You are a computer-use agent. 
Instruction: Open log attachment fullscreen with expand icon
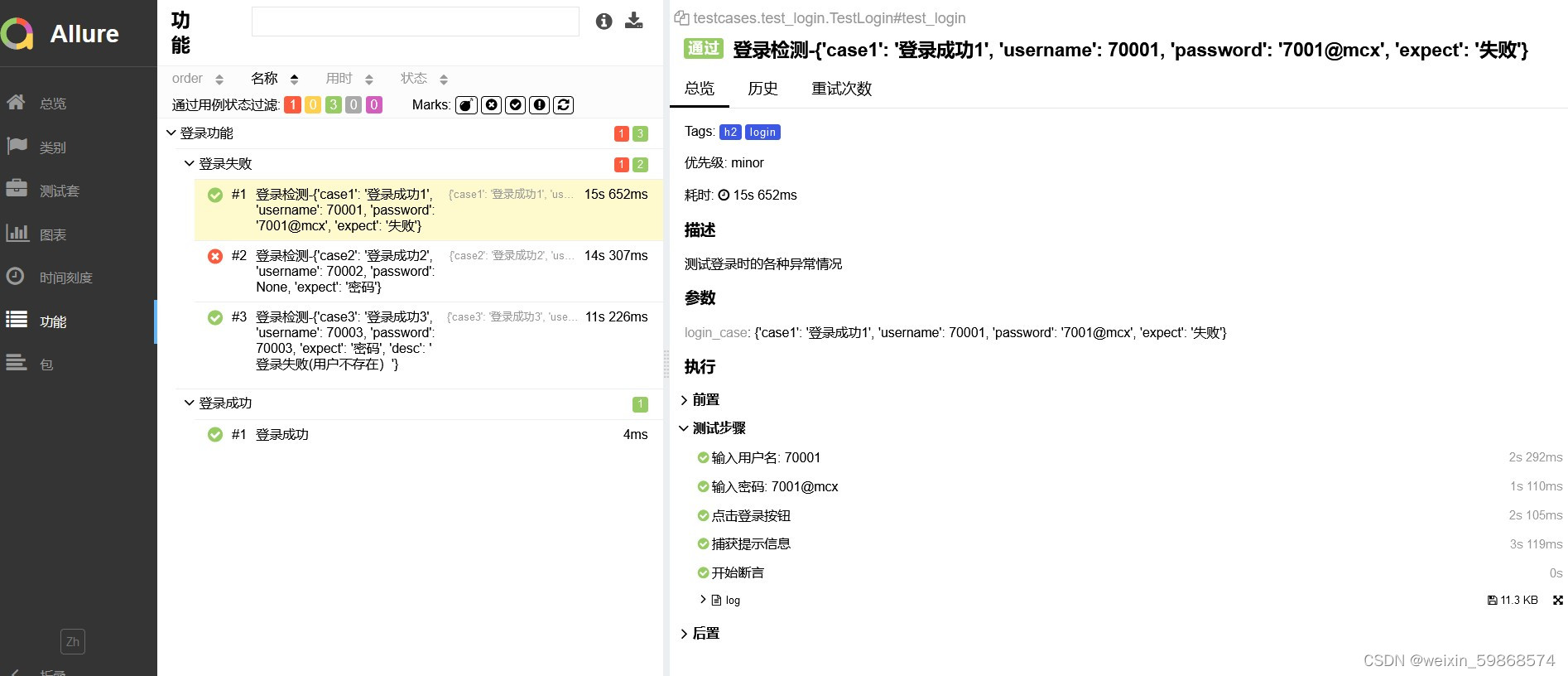click(x=1558, y=601)
